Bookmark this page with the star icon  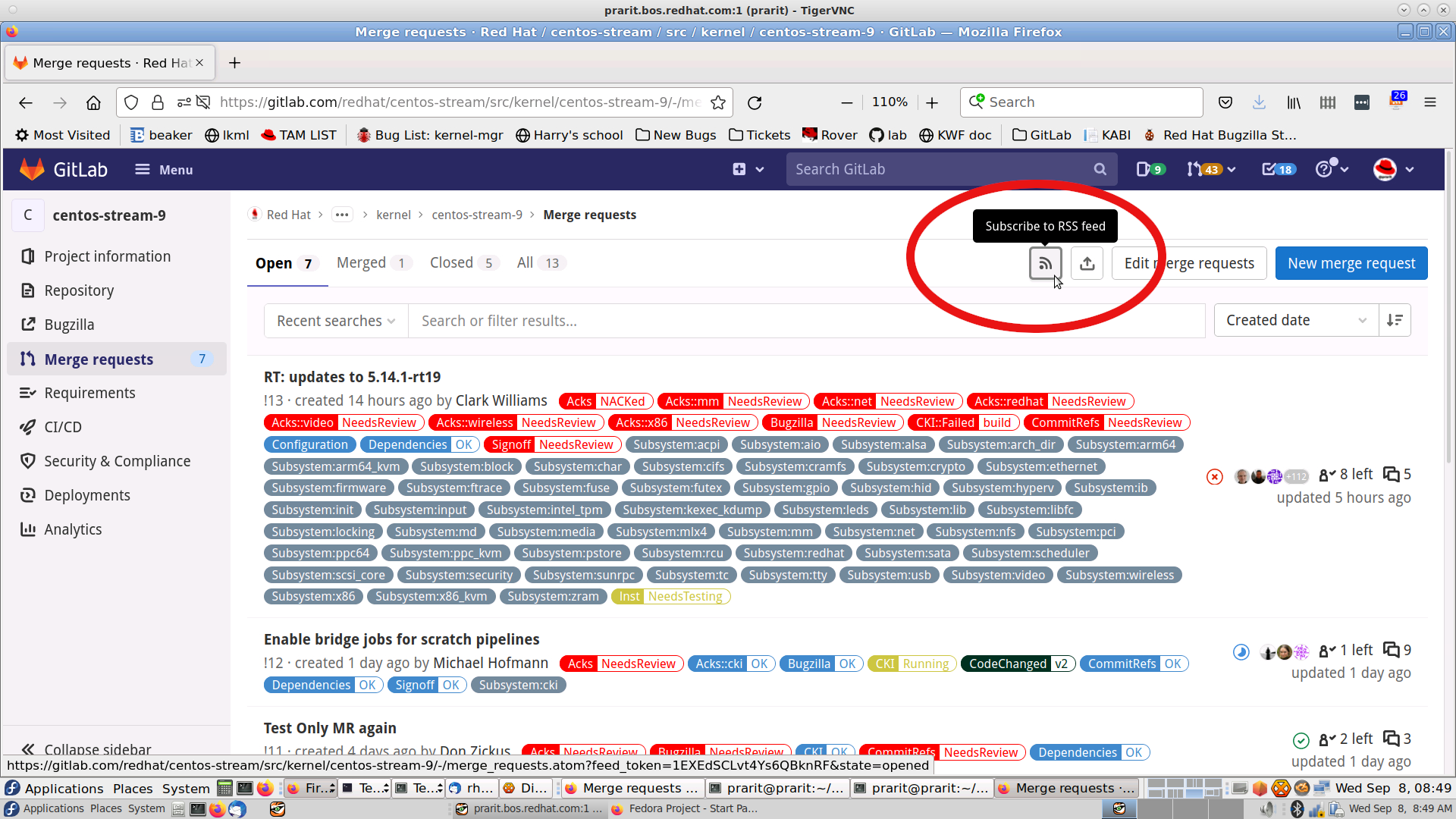717,102
